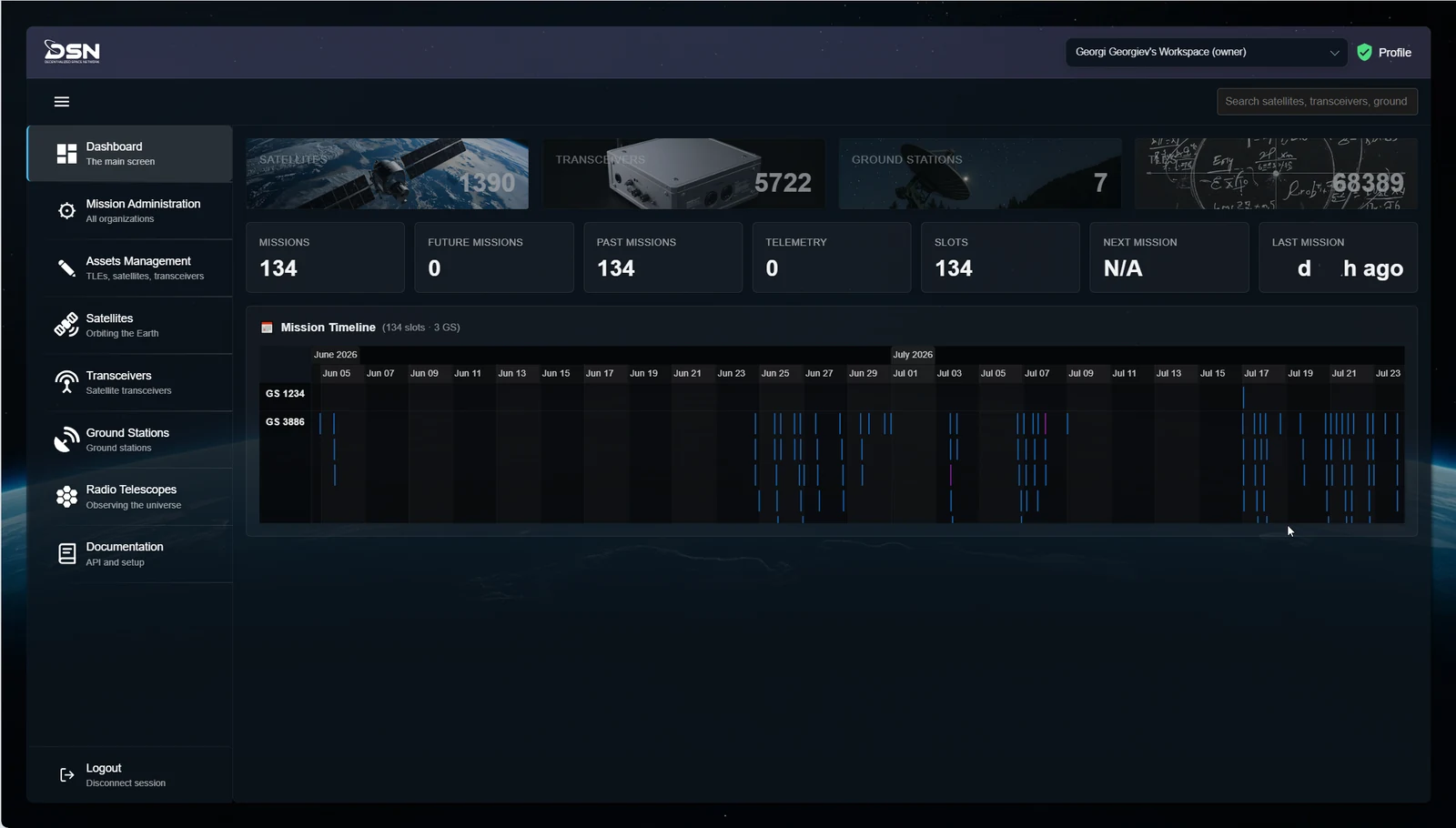The width and height of the screenshot is (1456, 828).
Task: Click the '(134 slots · 3 GS)' timeline summary
Action: coord(420,328)
